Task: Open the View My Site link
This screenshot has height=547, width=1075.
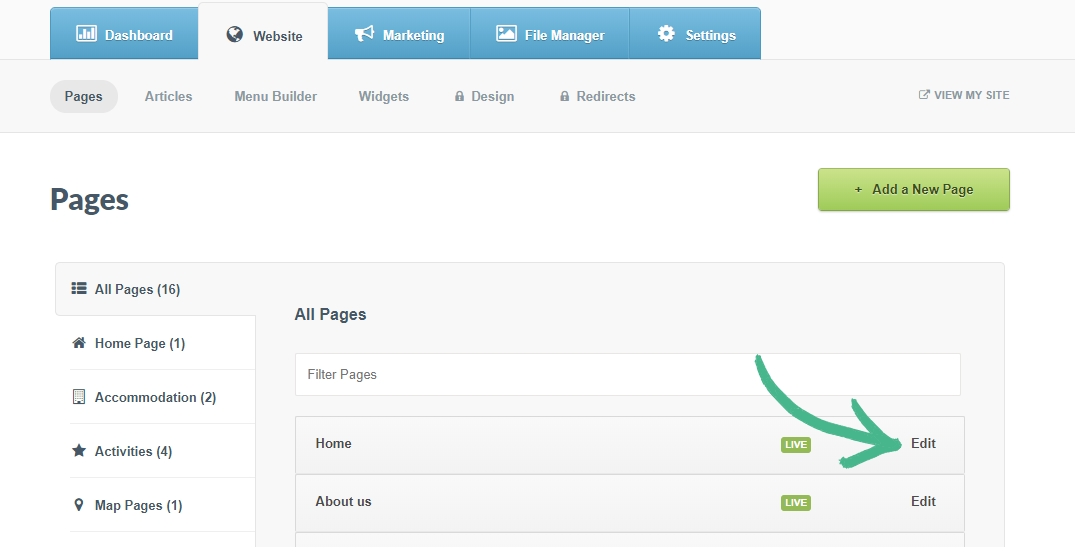Action: [964, 95]
